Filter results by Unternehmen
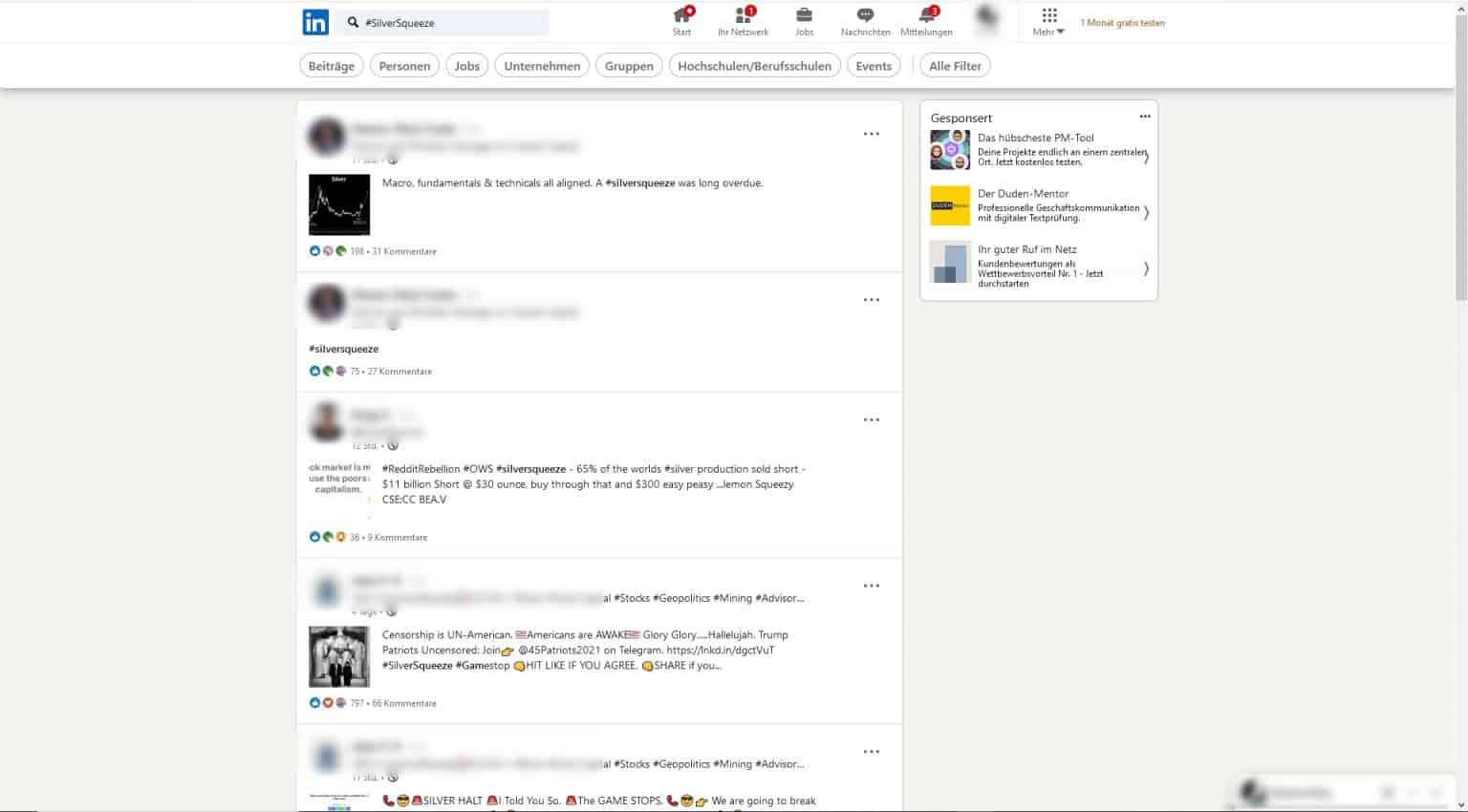The height and width of the screenshot is (812, 1468). pos(542,66)
